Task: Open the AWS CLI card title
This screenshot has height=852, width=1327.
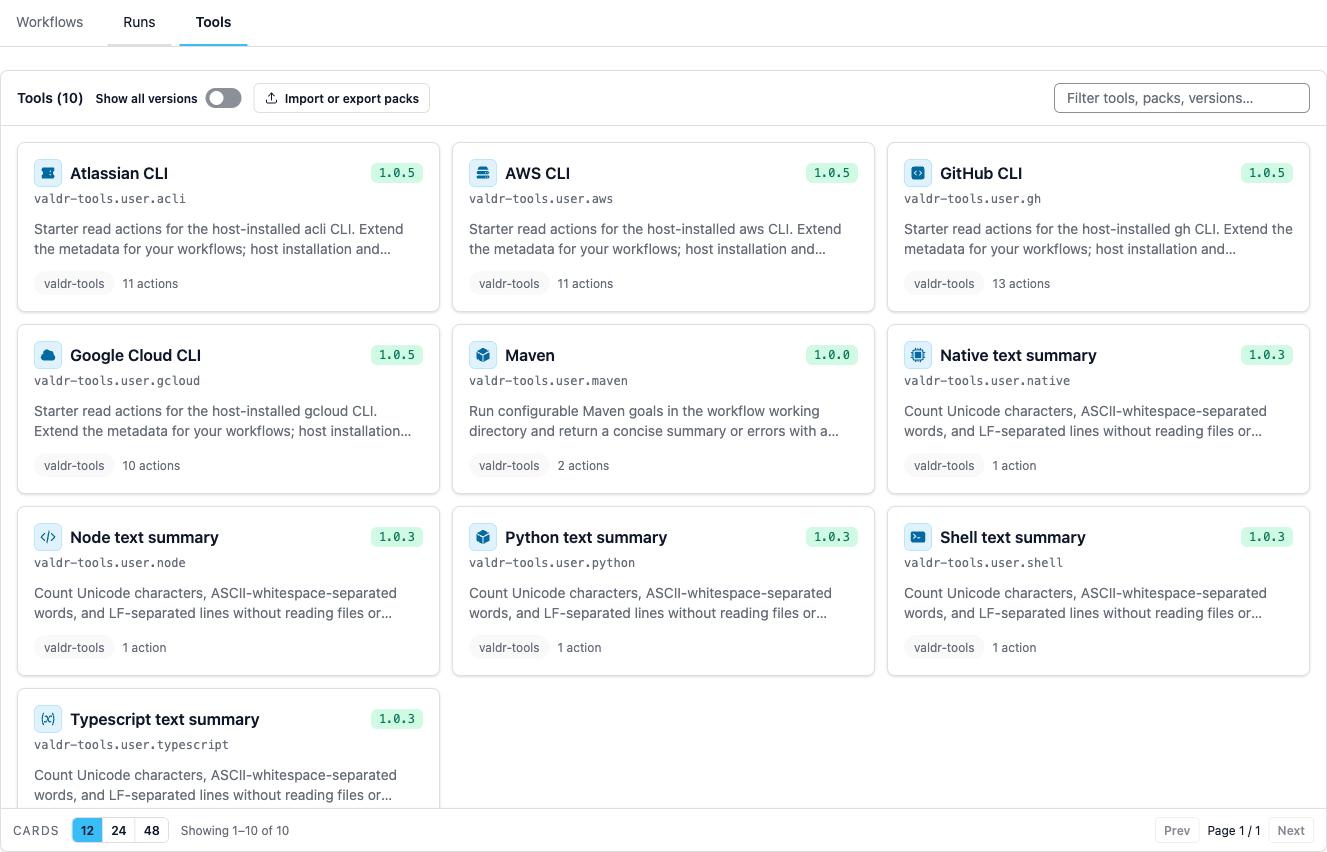Action: coord(538,173)
